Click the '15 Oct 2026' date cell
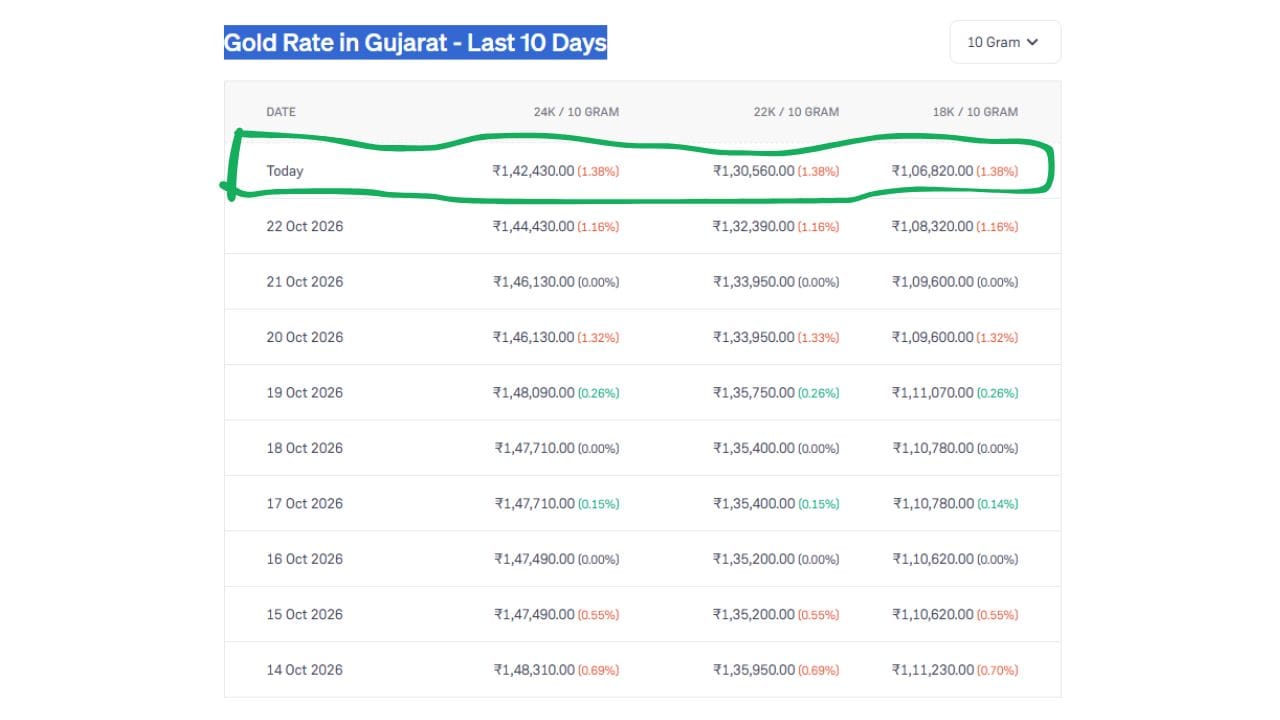The width and height of the screenshot is (1280, 720). [x=305, y=615]
